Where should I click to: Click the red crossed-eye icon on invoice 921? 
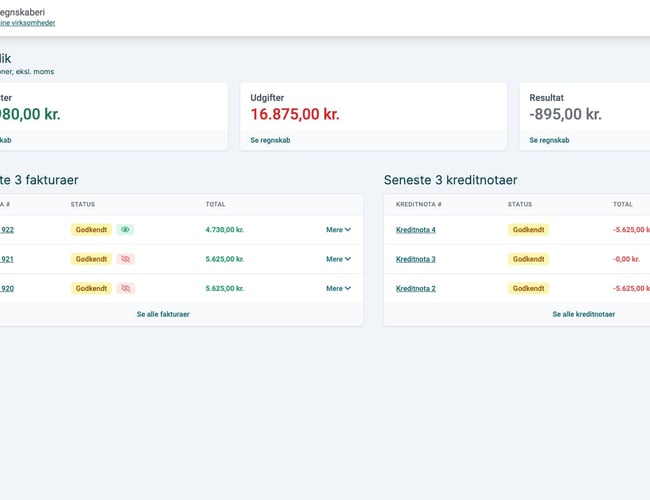click(x=125, y=259)
